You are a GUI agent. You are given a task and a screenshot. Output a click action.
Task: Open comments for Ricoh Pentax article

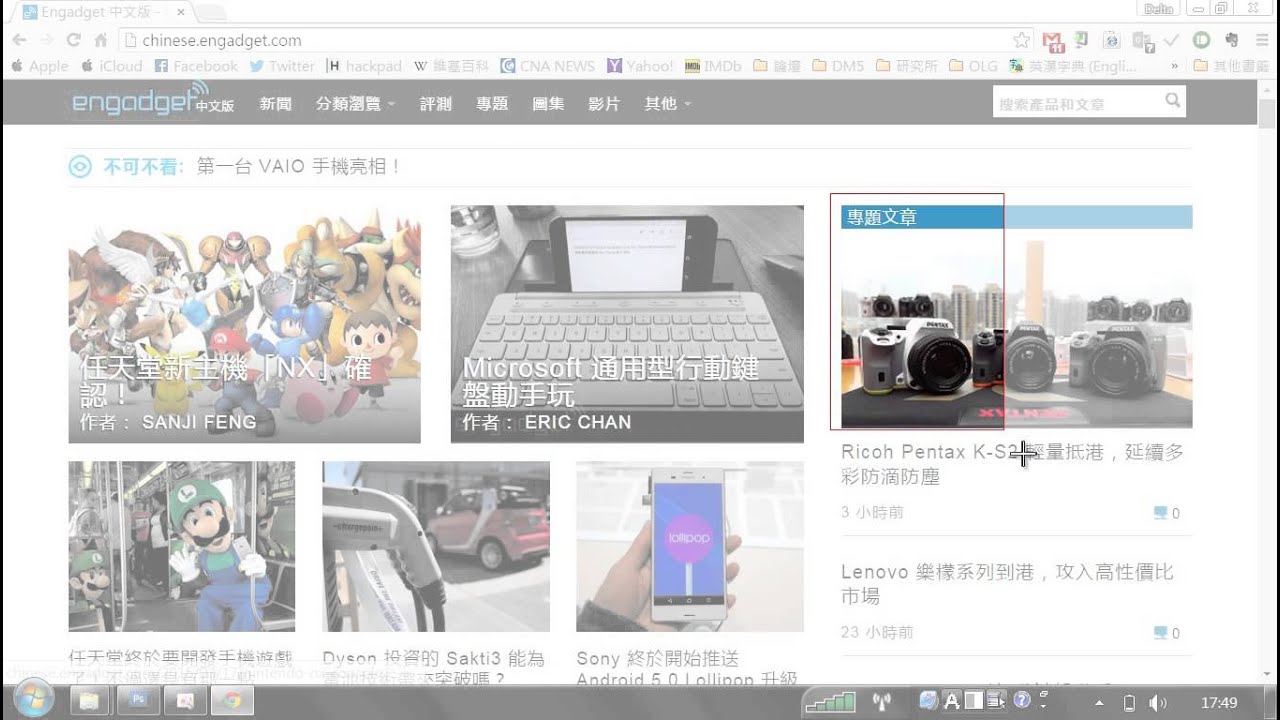[1167, 513]
